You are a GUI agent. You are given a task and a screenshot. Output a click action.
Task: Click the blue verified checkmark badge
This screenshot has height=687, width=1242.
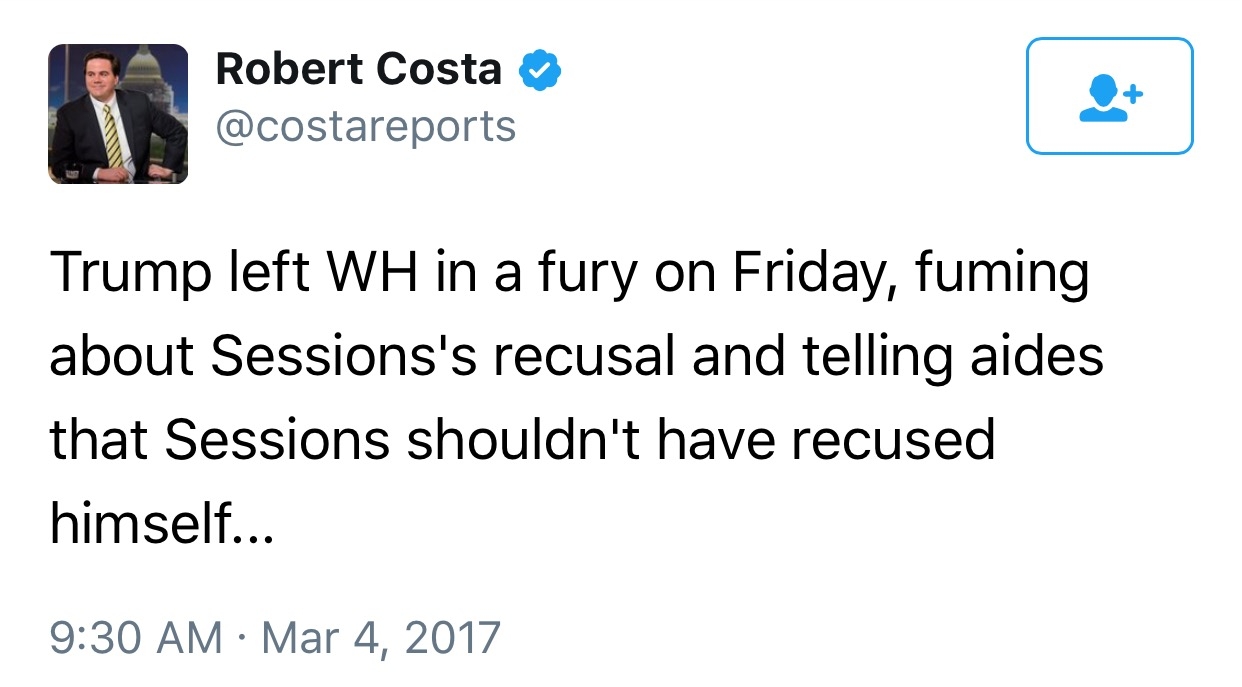click(540, 72)
